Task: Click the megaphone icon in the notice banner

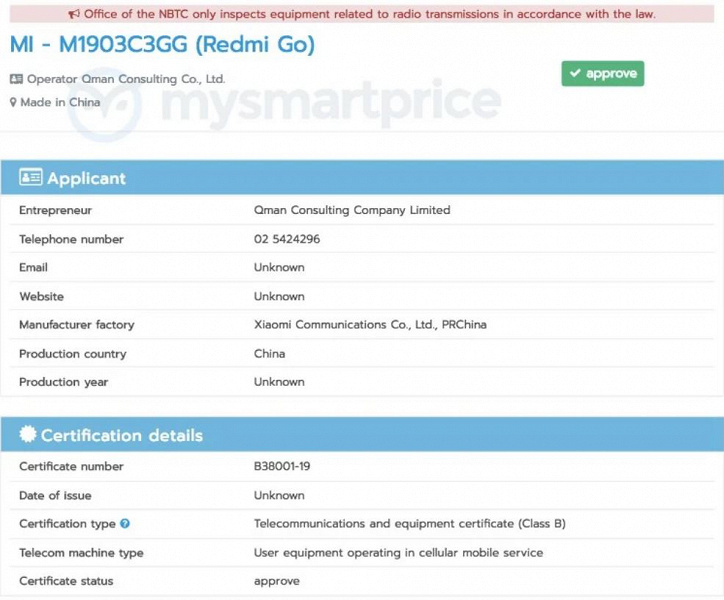Action: pos(74,14)
